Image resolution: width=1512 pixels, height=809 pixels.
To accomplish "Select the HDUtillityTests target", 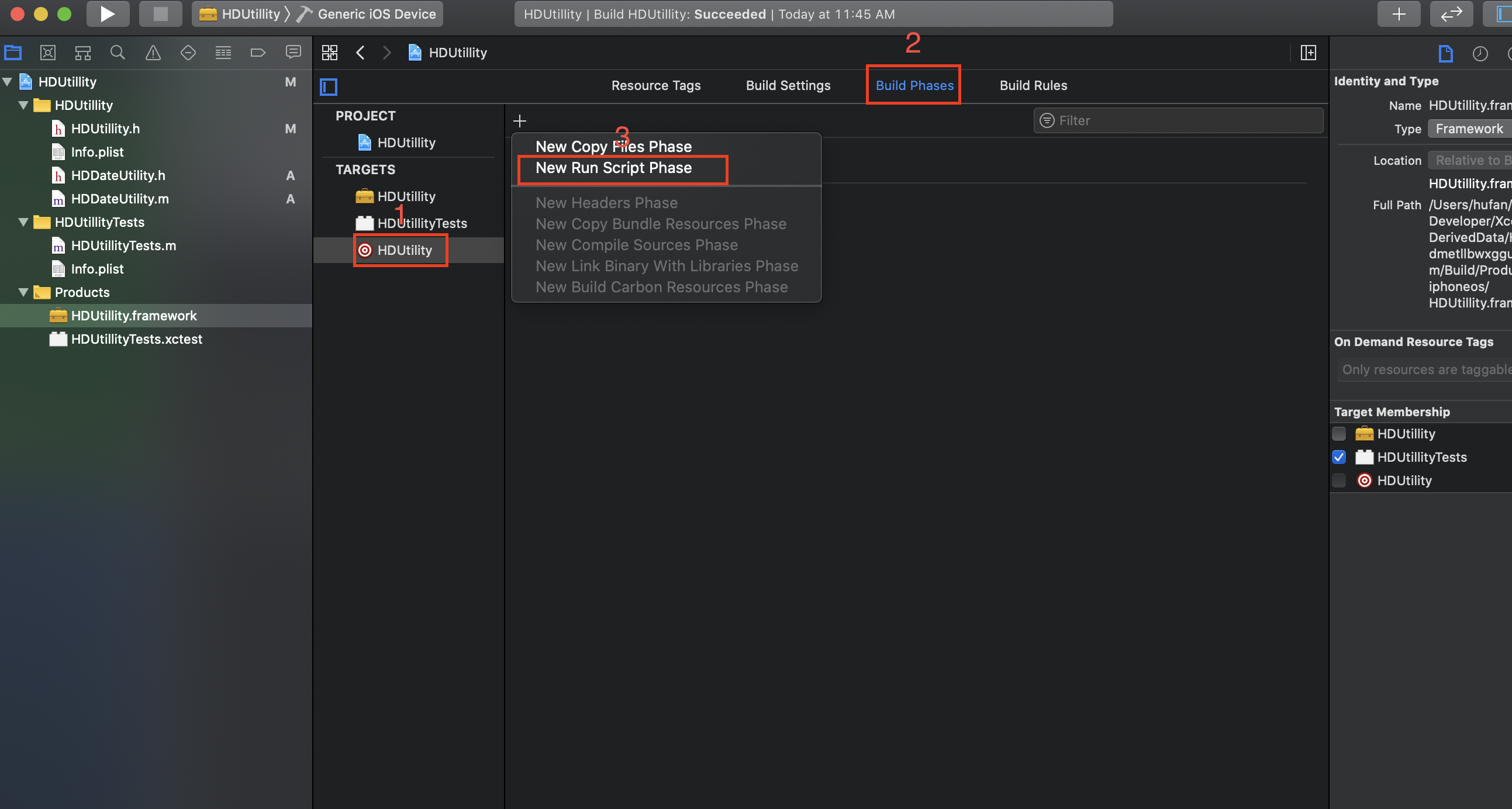I will tap(422, 223).
